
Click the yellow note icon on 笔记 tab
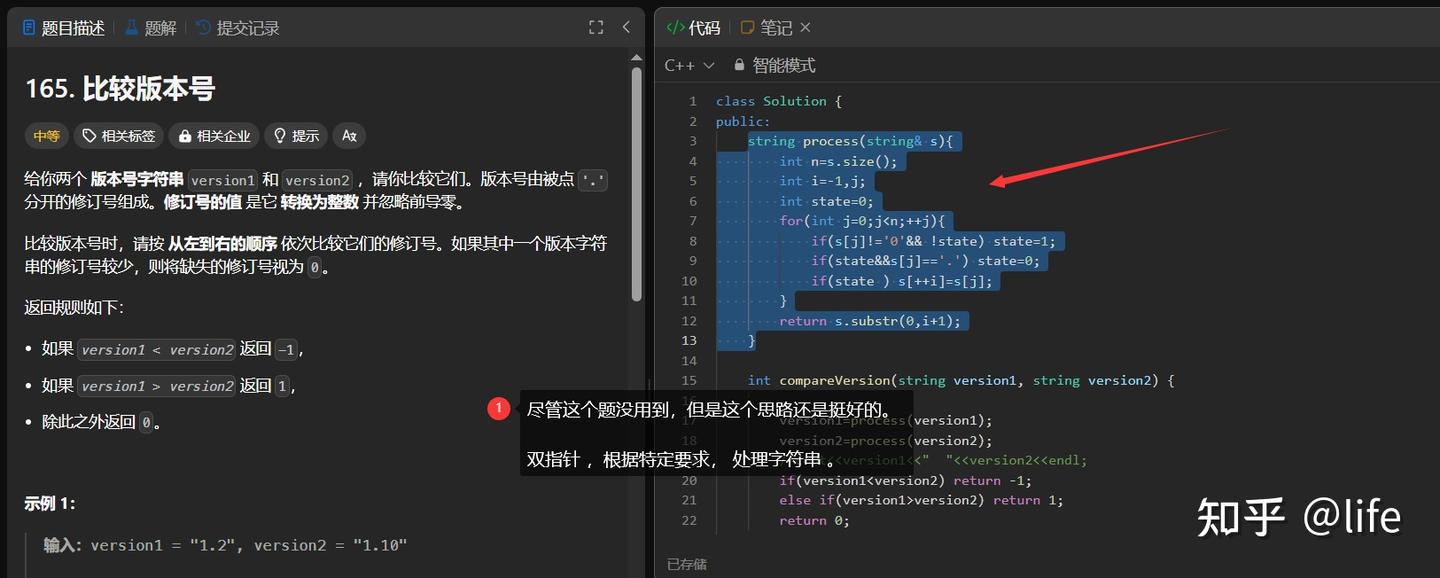[746, 27]
